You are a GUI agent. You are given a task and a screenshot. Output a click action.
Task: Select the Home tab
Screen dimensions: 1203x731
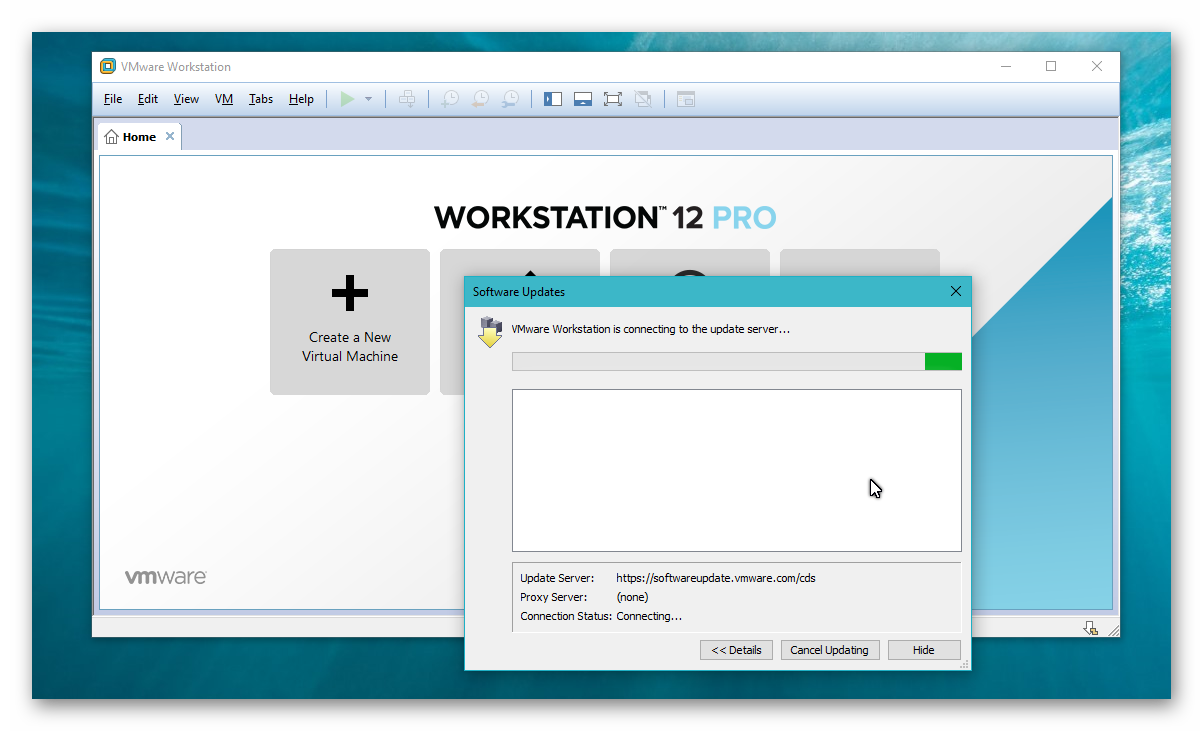point(139,137)
